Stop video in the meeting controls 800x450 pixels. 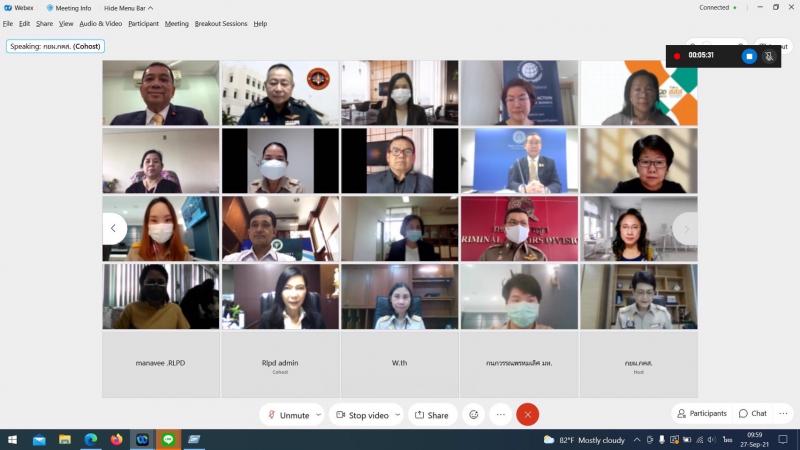coord(363,415)
